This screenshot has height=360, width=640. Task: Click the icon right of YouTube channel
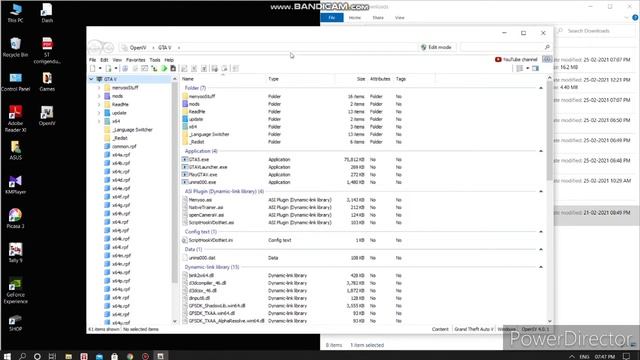547,59
